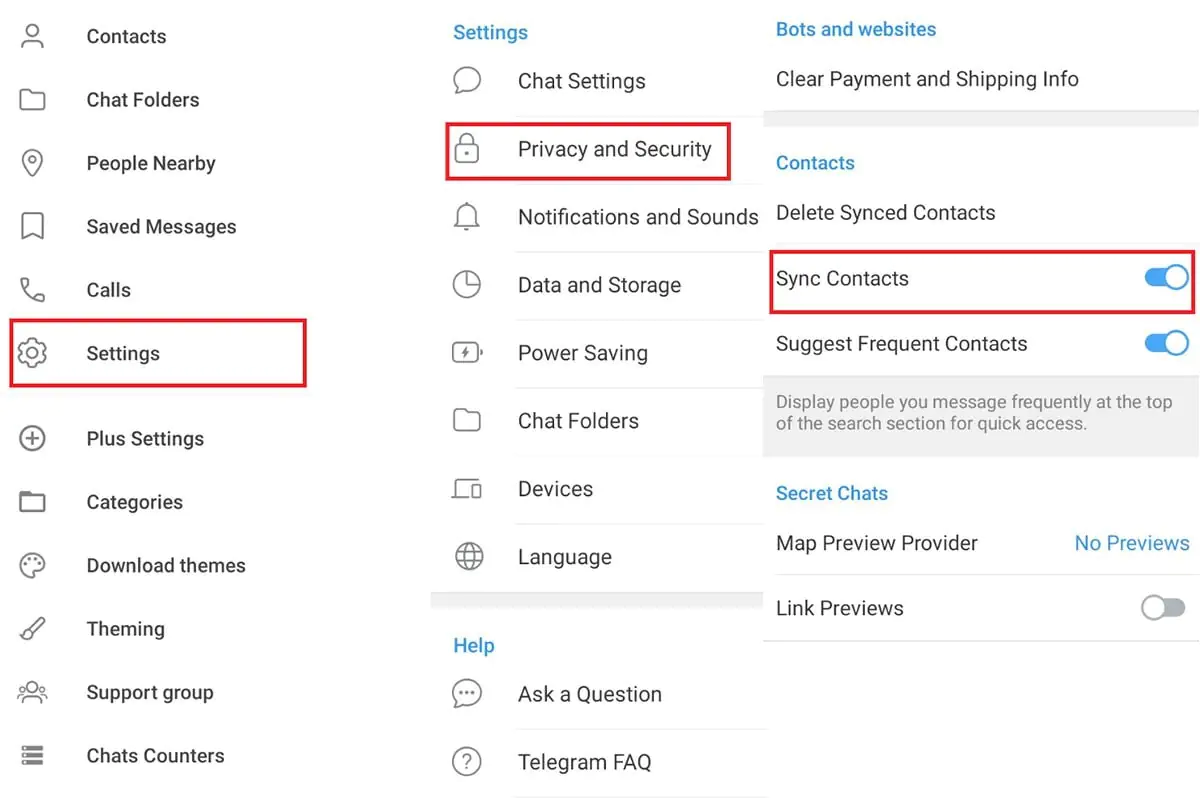
Task: Turn off Suggest Frequent Contacts switch
Action: pyautogui.click(x=1166, y=344)
